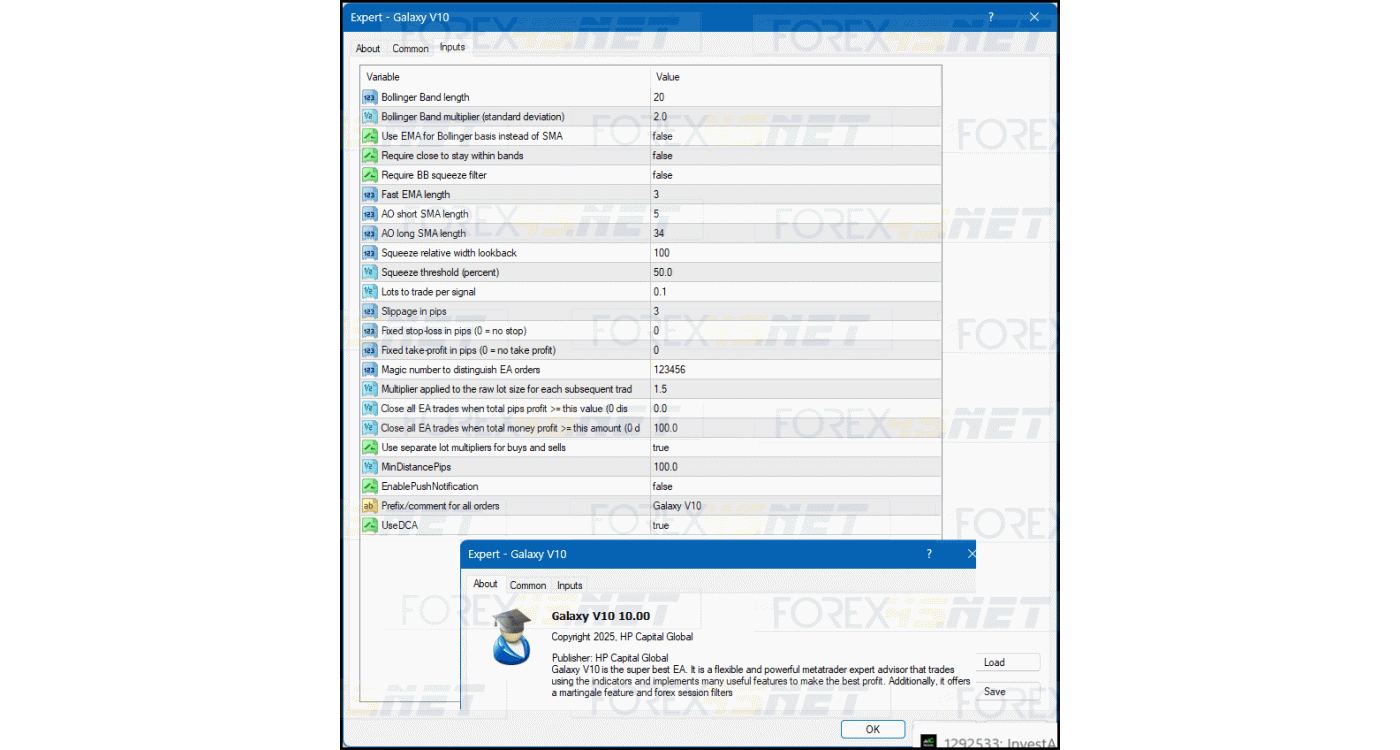Click the icon beside Magic number row
Viewport: 1400px width, 750px height.
point(369,370)
